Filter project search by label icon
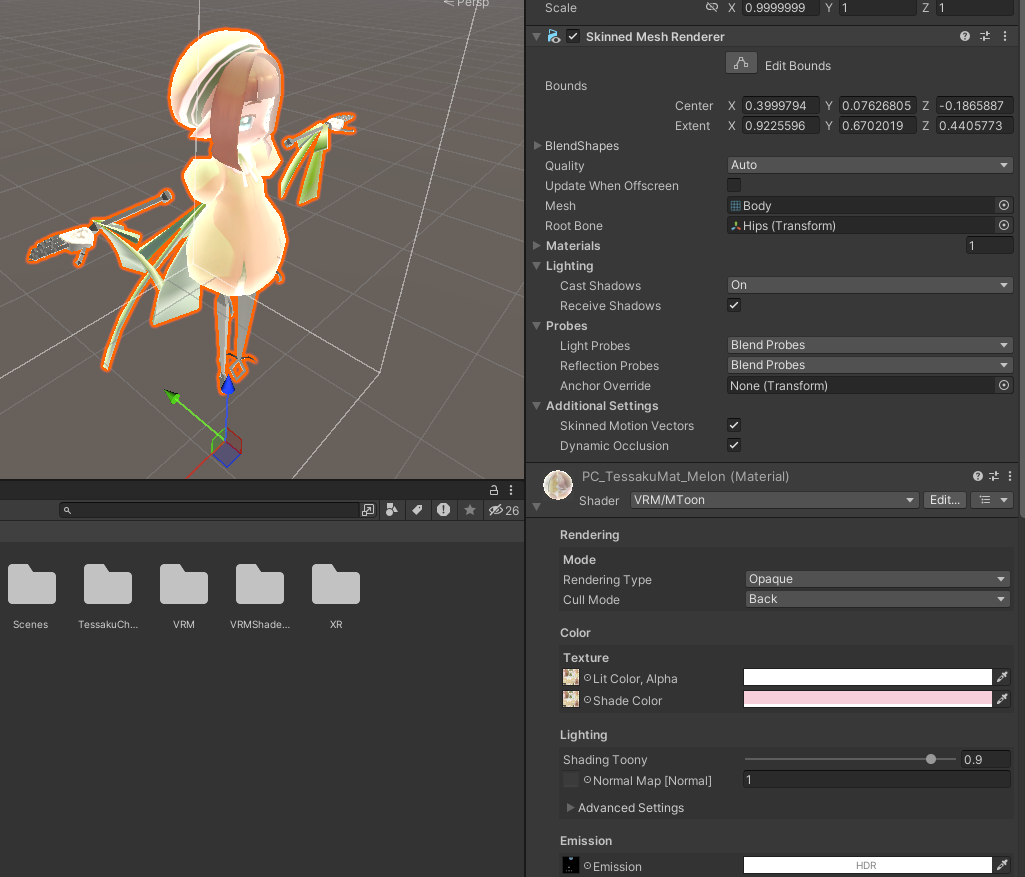Image resolution: width=1025 pixels, height=877 pixels. (417, 510)
